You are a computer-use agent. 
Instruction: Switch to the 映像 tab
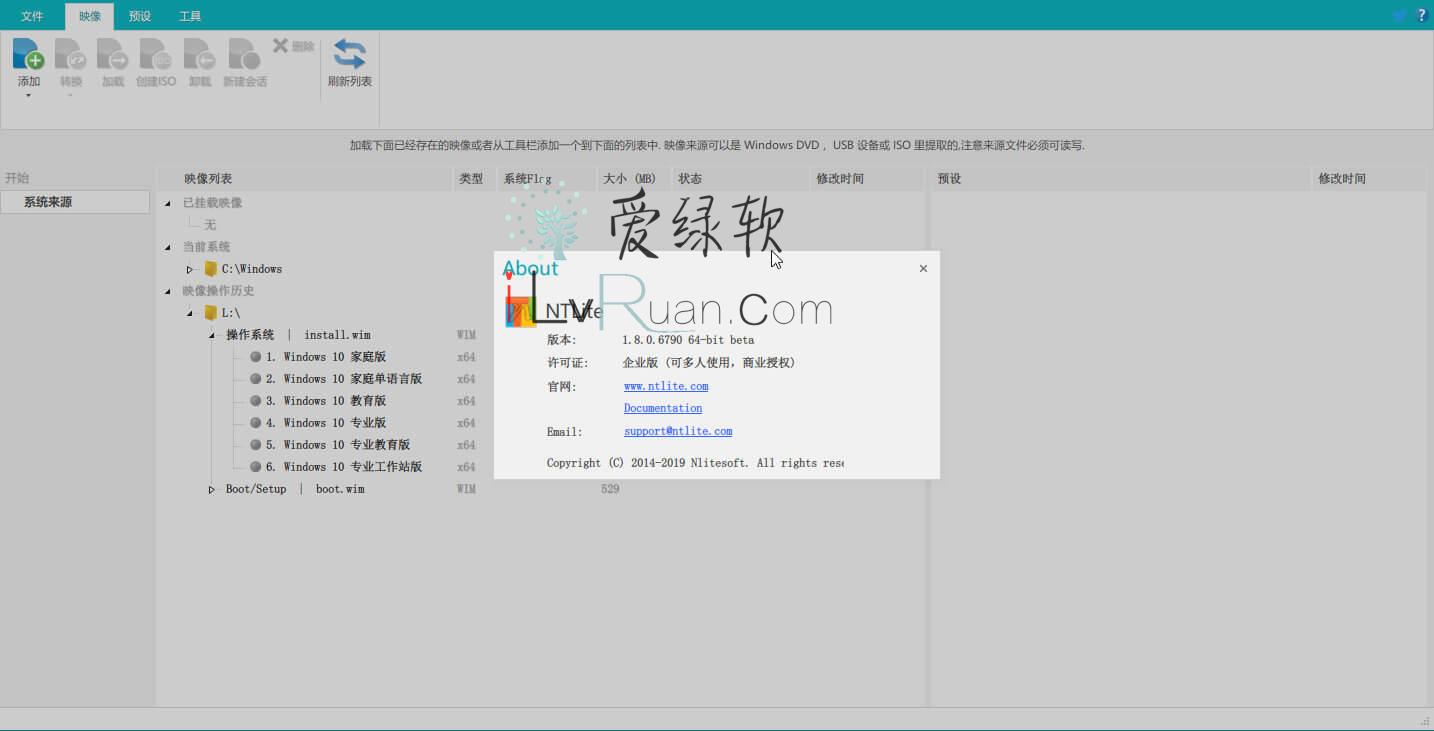click(x=90, y=16)
